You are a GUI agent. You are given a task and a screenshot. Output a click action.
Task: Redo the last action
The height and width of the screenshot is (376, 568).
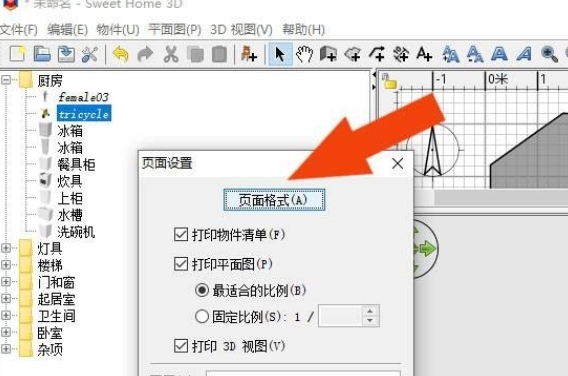[x=146, y=54]
